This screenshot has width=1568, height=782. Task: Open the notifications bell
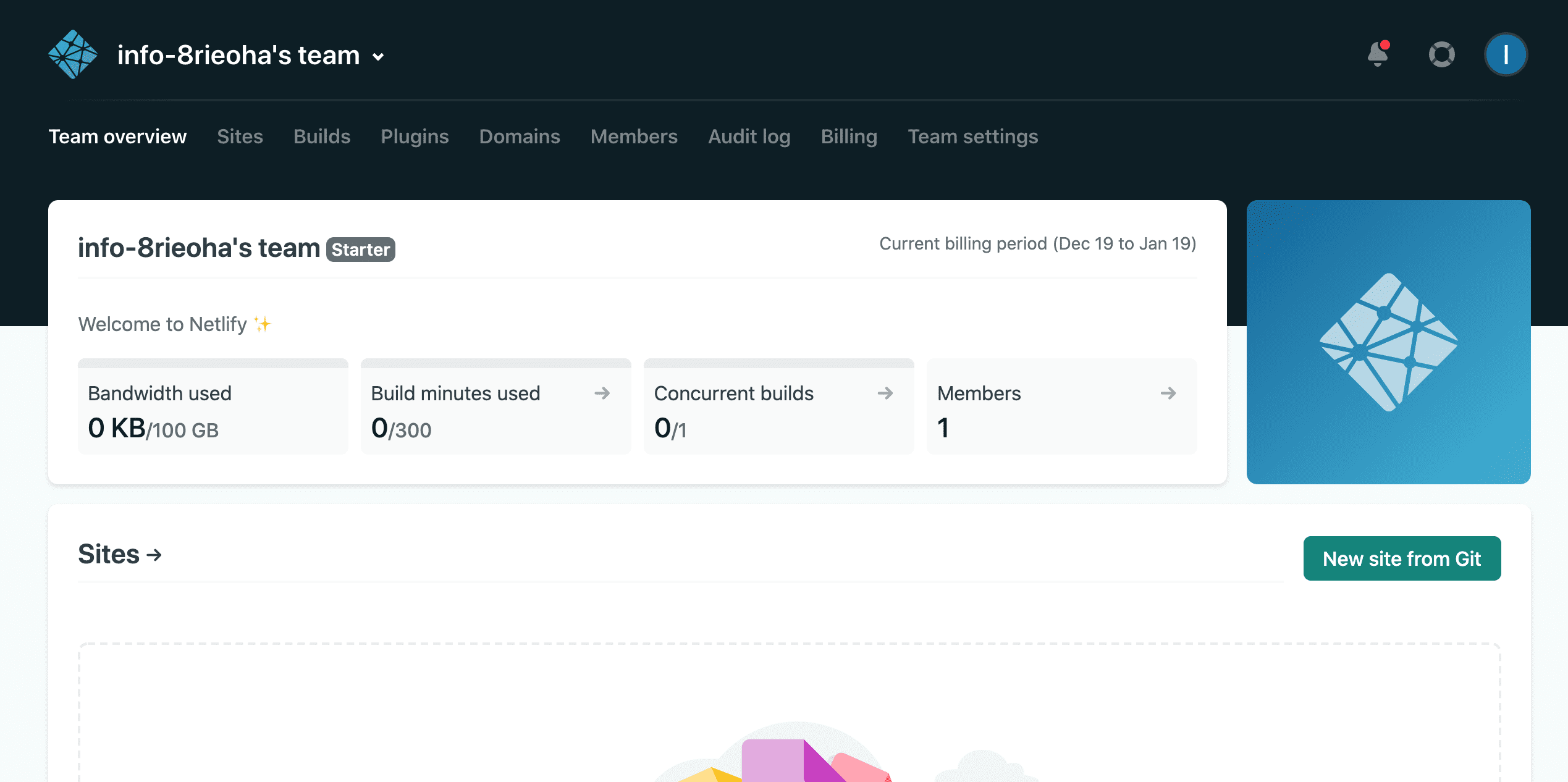click(x=1378, y=54)
